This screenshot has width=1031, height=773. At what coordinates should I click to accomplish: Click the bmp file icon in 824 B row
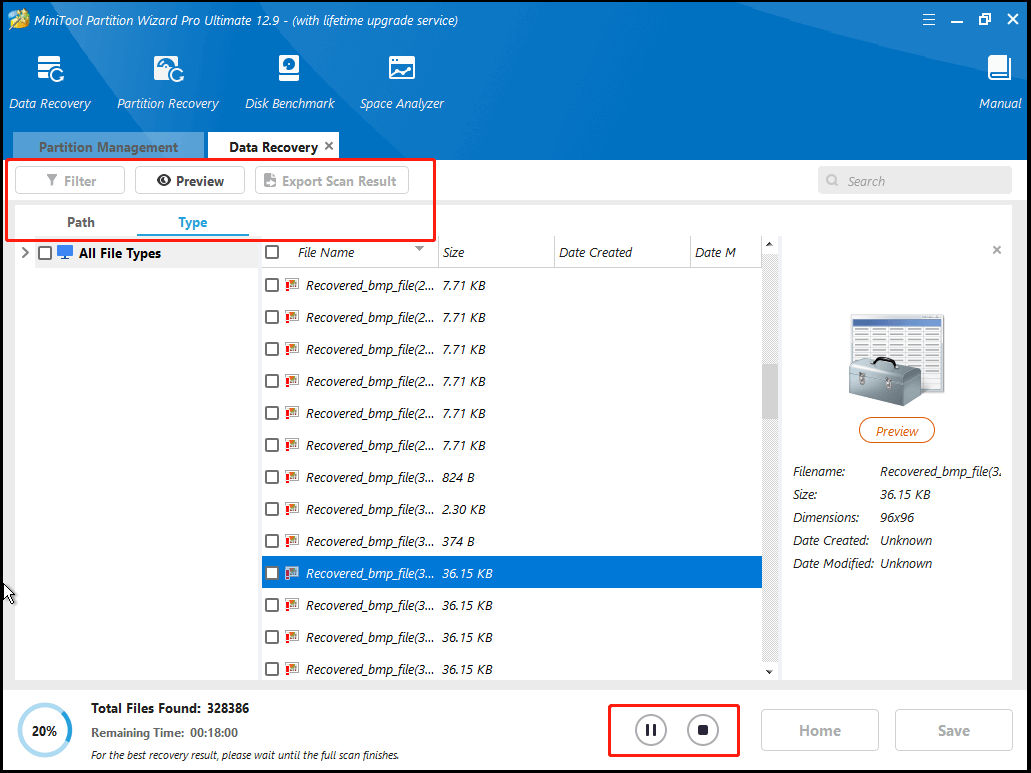(x=292, y=477)
